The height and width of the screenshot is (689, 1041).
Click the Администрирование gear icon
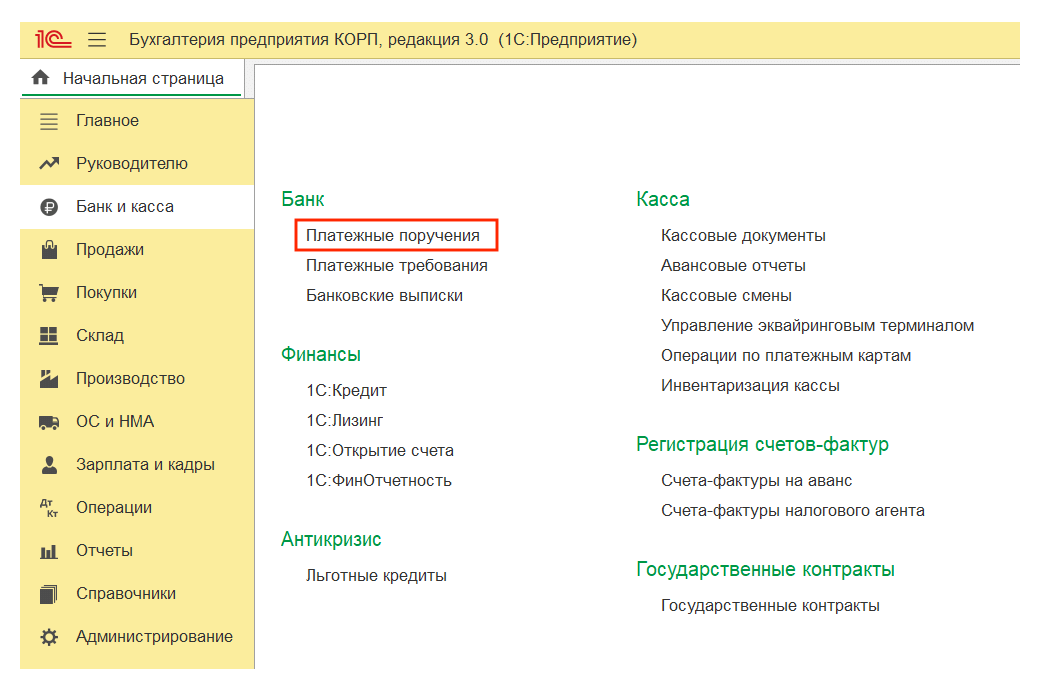click(49, 637)
